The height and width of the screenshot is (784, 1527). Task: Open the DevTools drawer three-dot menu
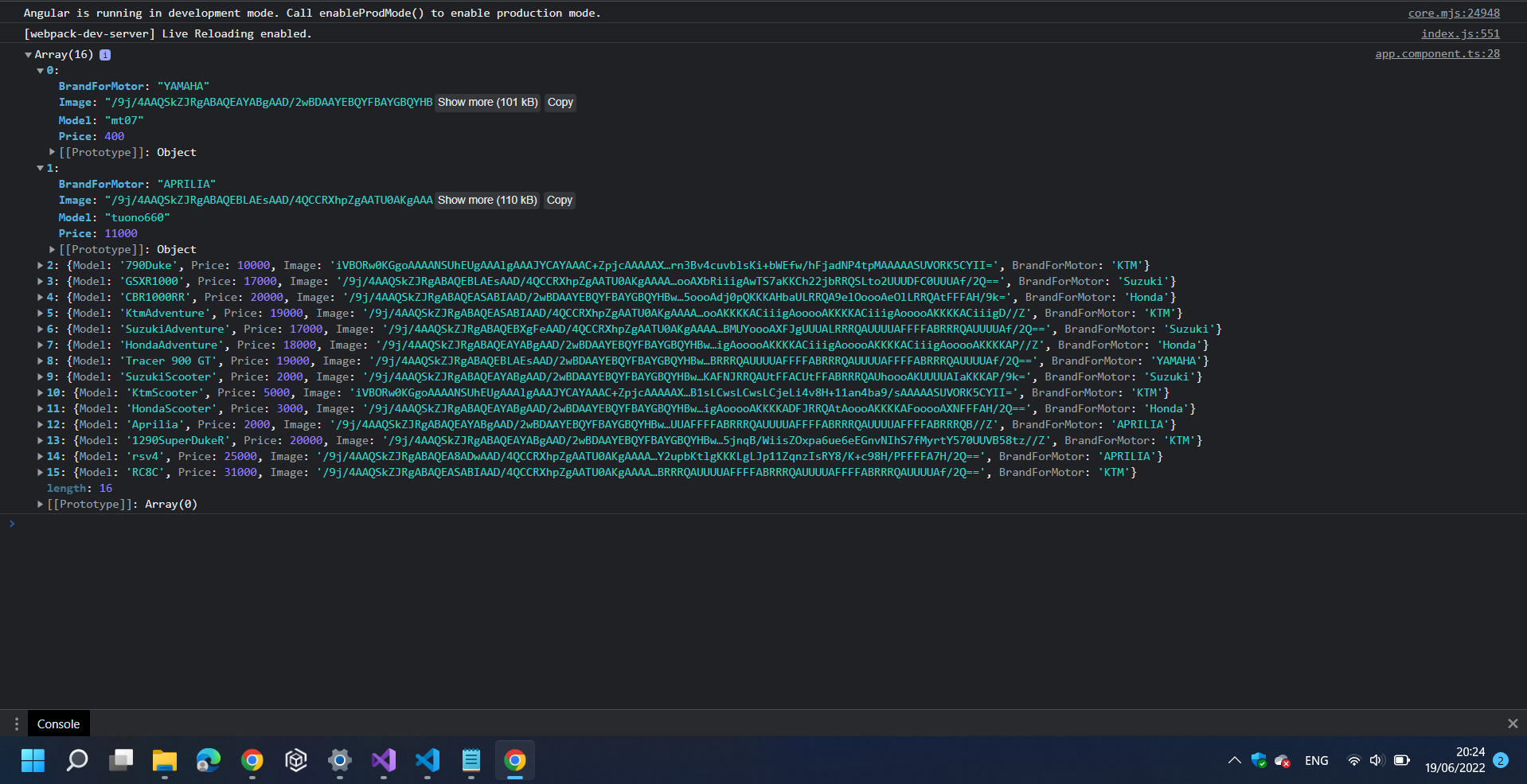click(x=16, y=724)
